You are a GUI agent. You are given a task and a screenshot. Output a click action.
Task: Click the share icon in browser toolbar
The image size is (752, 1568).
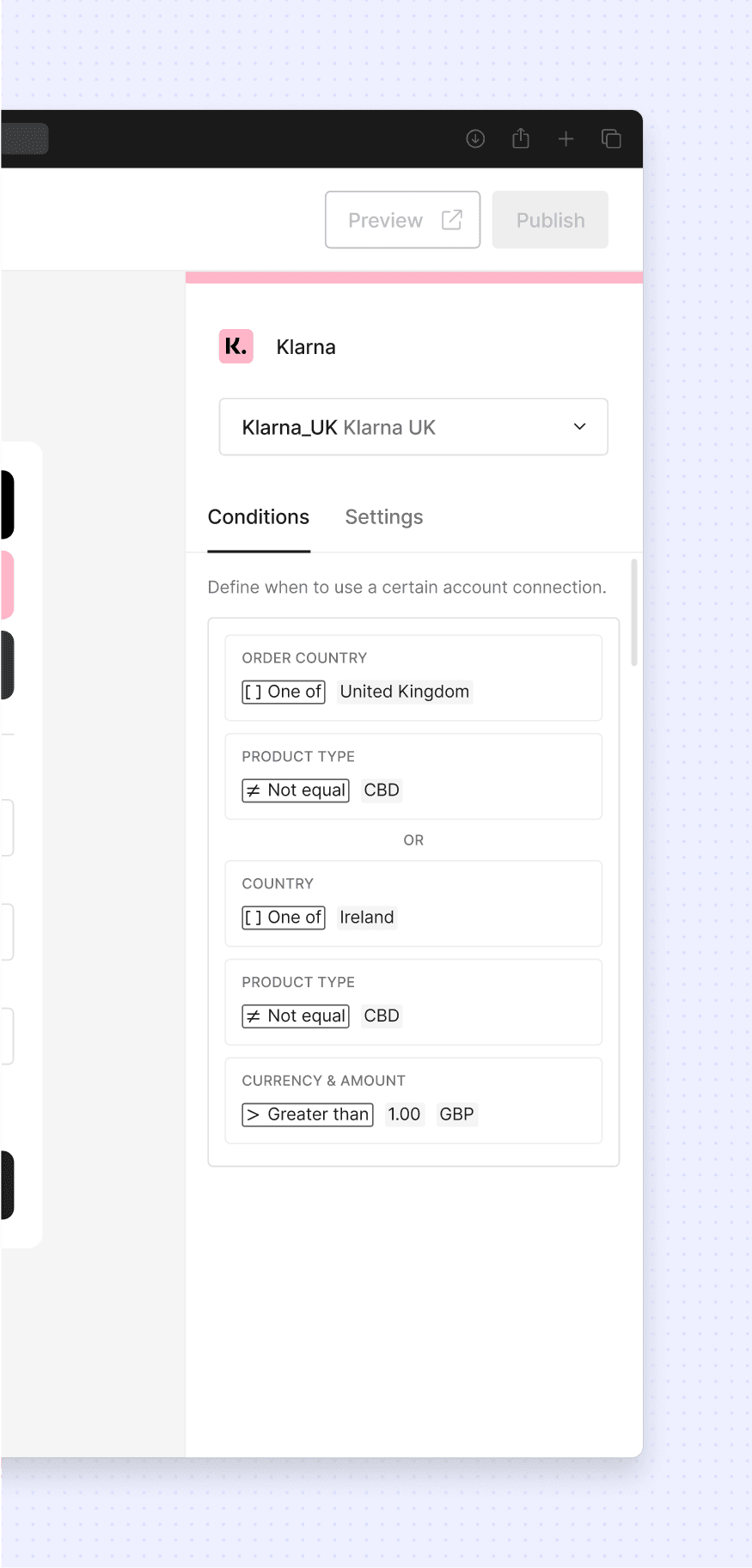click(521, 137)
